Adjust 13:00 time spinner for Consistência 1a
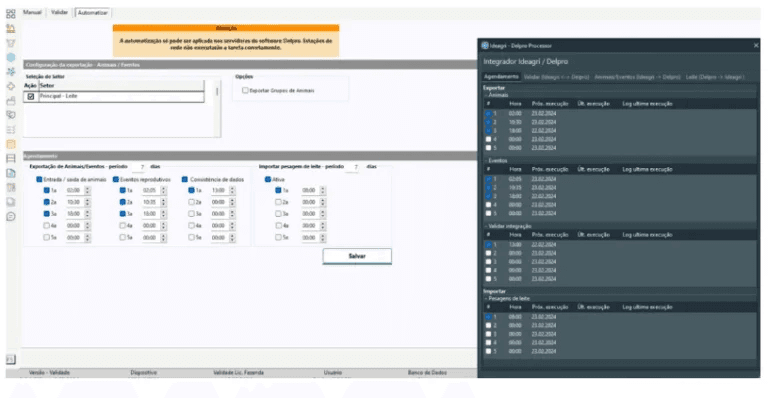The height and width of the screenshot is (398, 768). (233, 190)
